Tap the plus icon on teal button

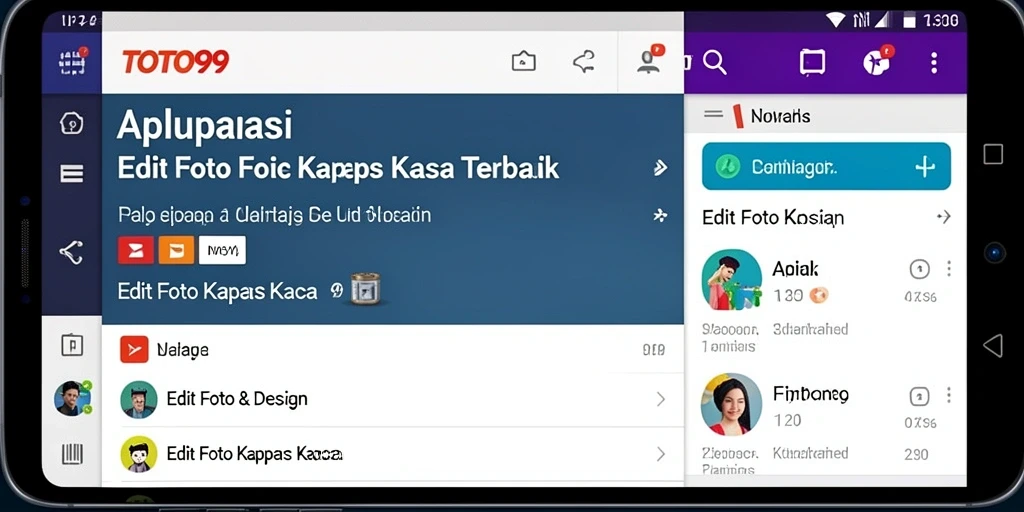pos(925,167)
